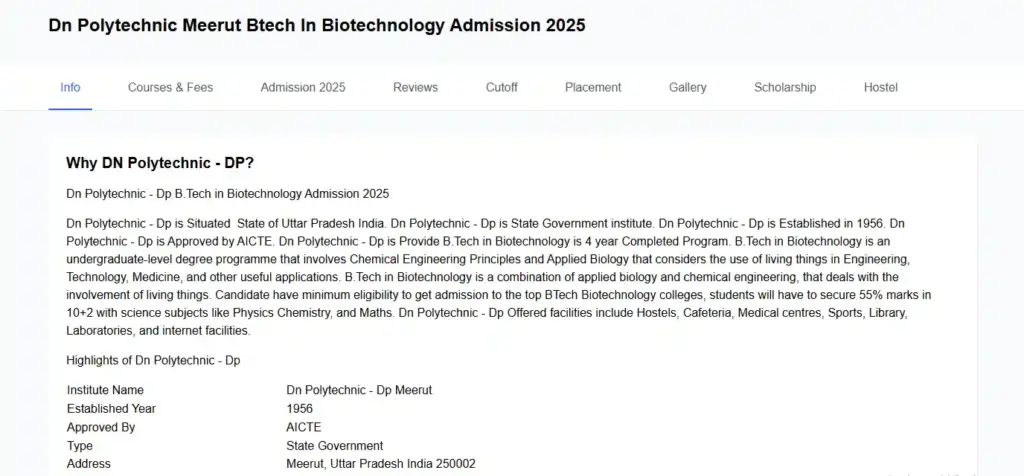The image size is (1024, 476).
Task: Click the 'Institute Name' row label
Action: tap(105, 390)
